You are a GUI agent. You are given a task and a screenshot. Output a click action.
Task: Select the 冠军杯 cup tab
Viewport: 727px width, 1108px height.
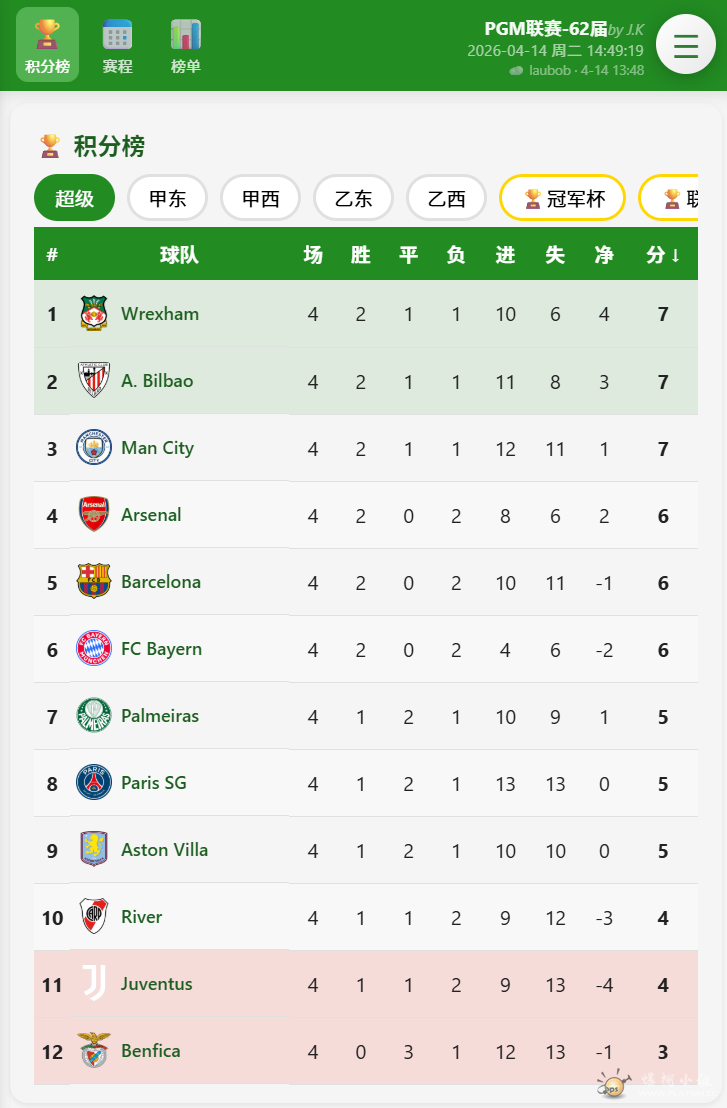tap(562, 198)
